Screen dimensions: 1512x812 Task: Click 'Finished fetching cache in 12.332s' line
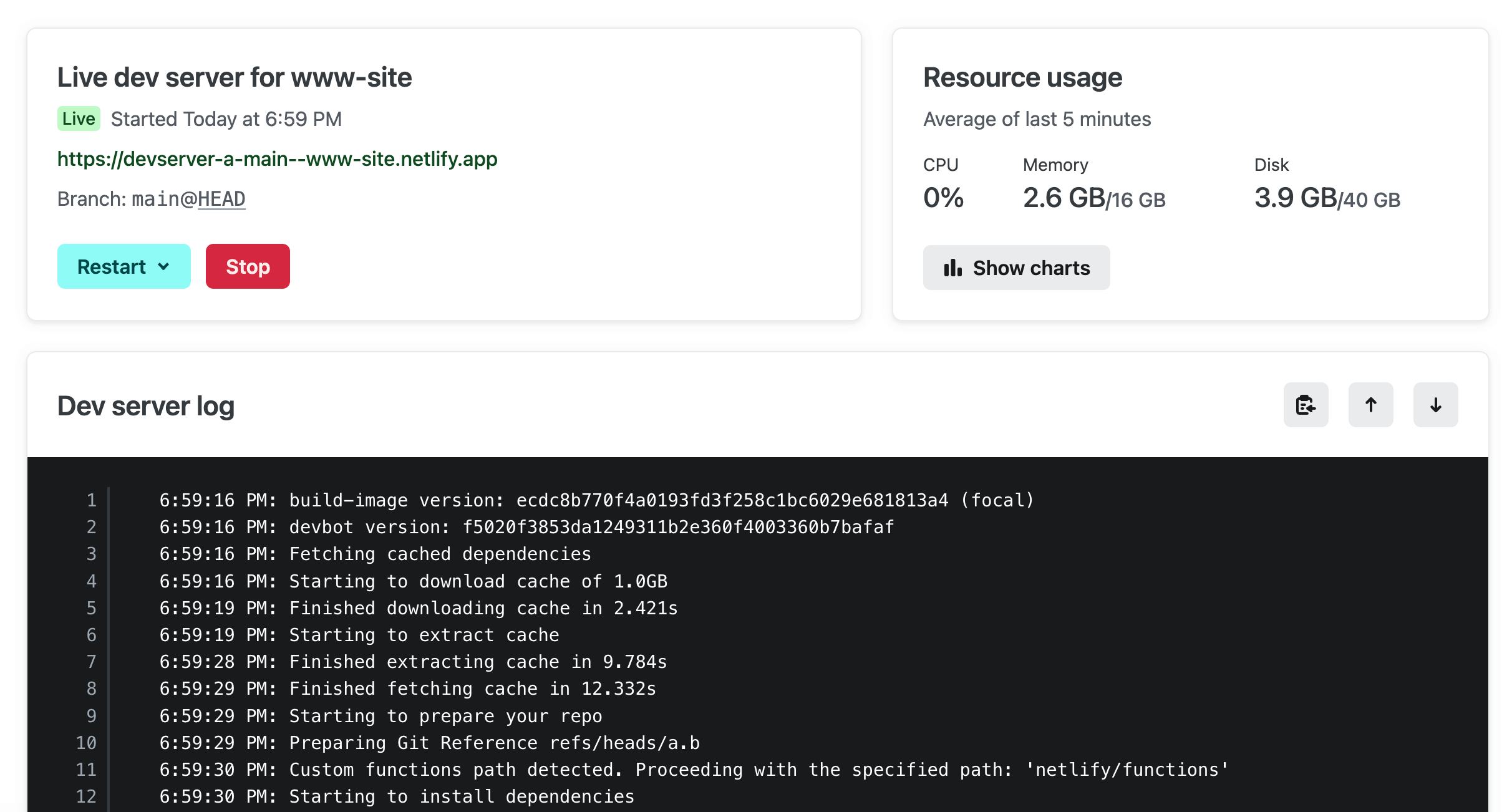[408, 689]
